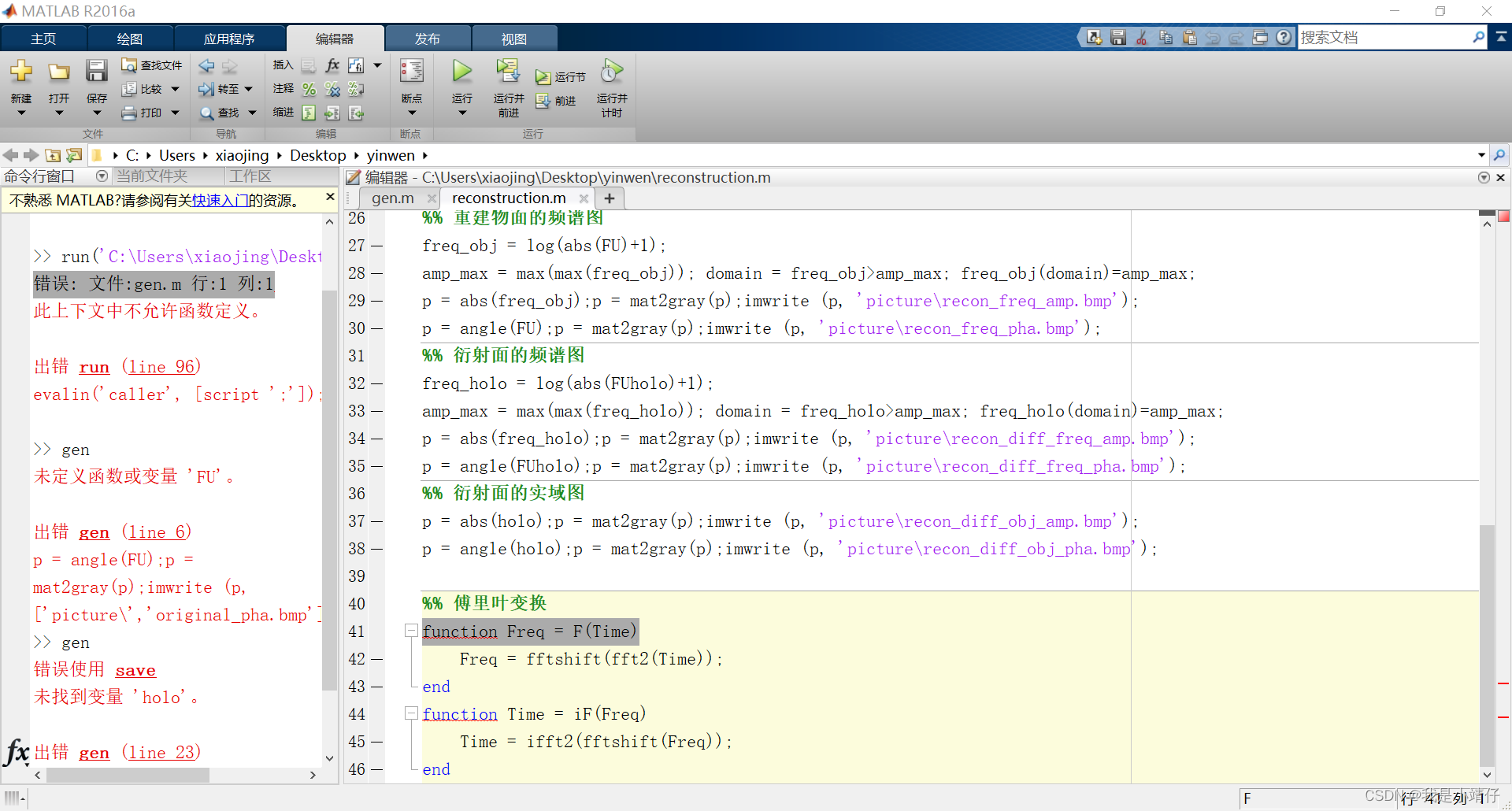Screen dimensions: 1512x811
Task: Open the Breakpoints (断点) dropdown arrow
Action: [x=412, y=113]
